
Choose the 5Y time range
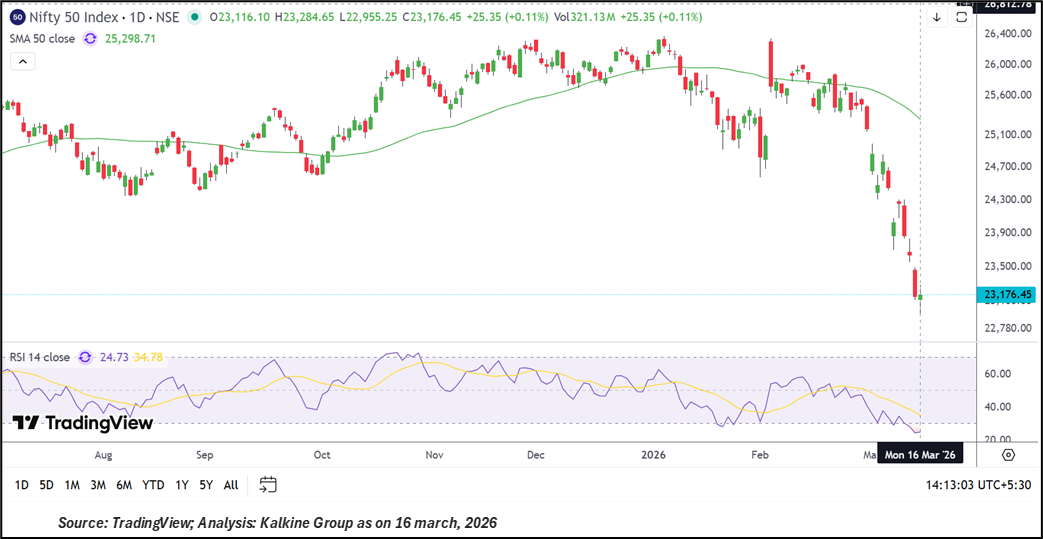[205, 485]
